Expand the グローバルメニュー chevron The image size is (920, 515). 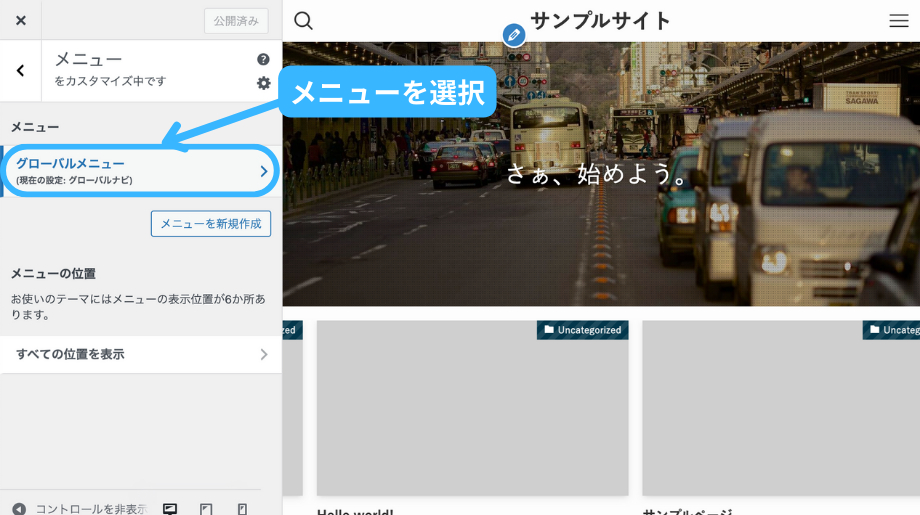tap(263, 171)
